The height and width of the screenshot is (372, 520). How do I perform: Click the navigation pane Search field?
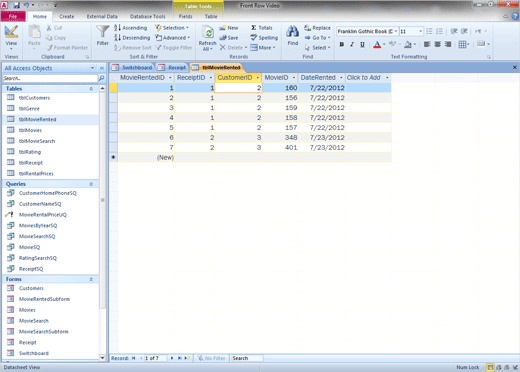point(50,78)
